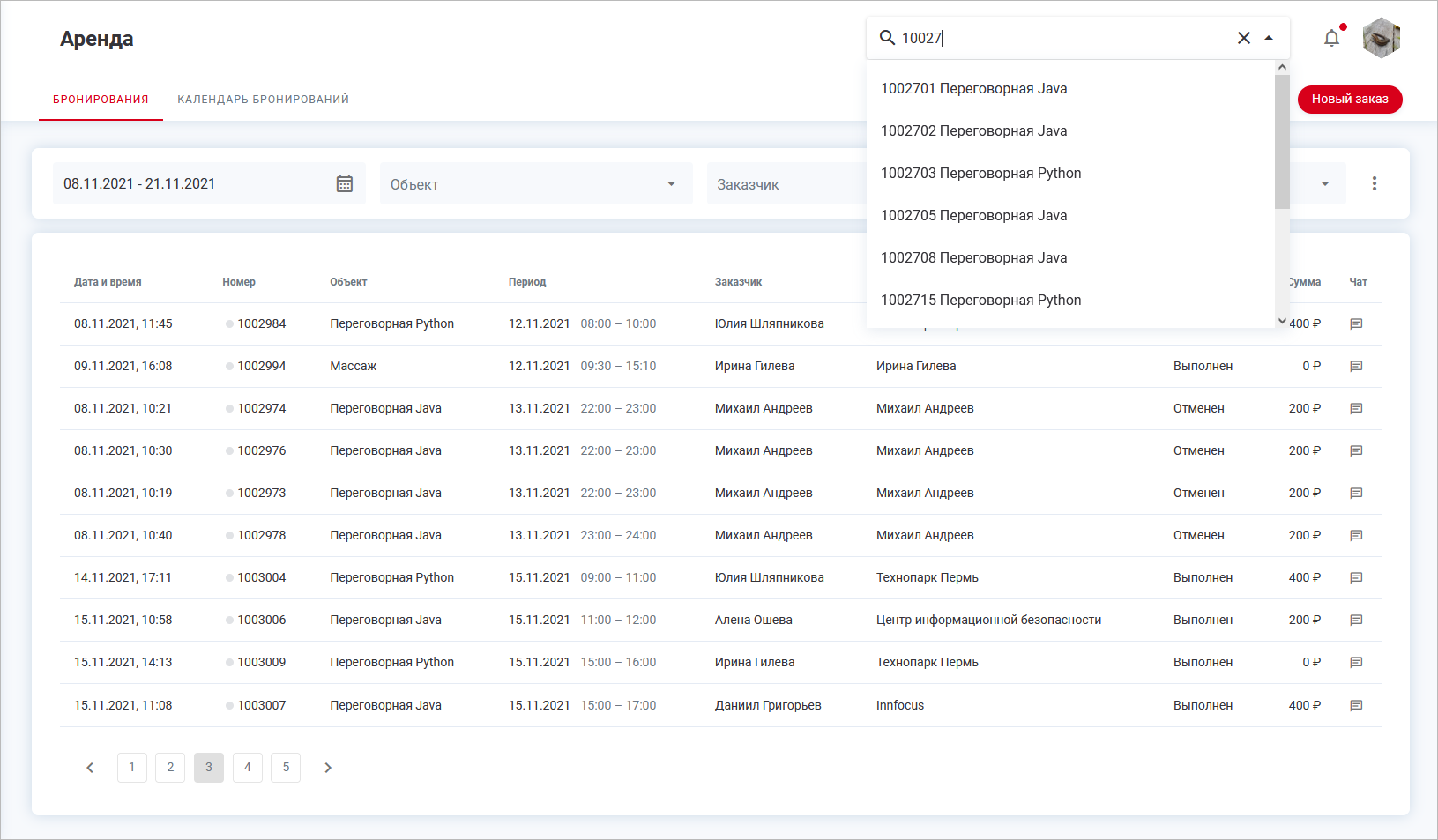Switch to the Бронирования tab
The image size is (1438, 840).
coord(101,100)
